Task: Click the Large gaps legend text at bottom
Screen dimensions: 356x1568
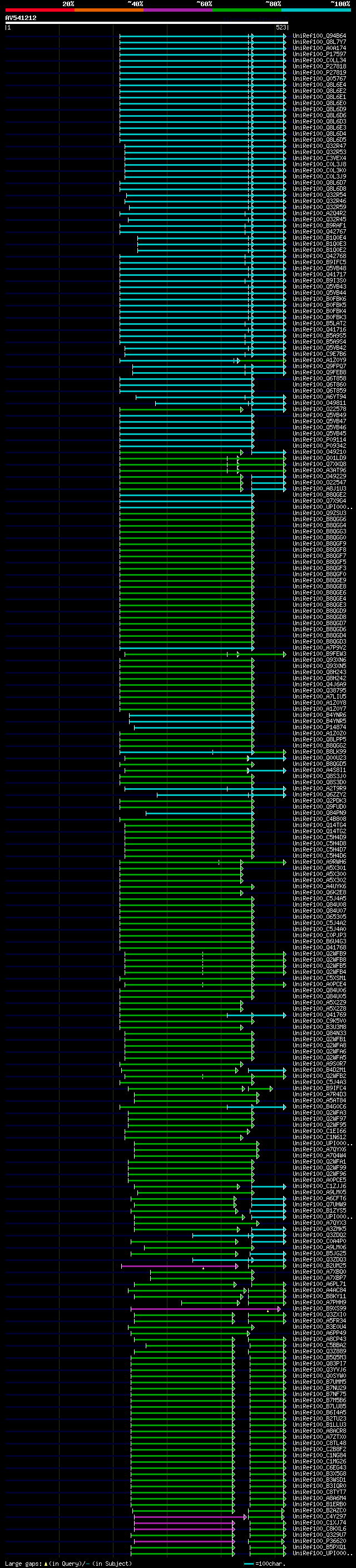Action: tap(68, 1563)
